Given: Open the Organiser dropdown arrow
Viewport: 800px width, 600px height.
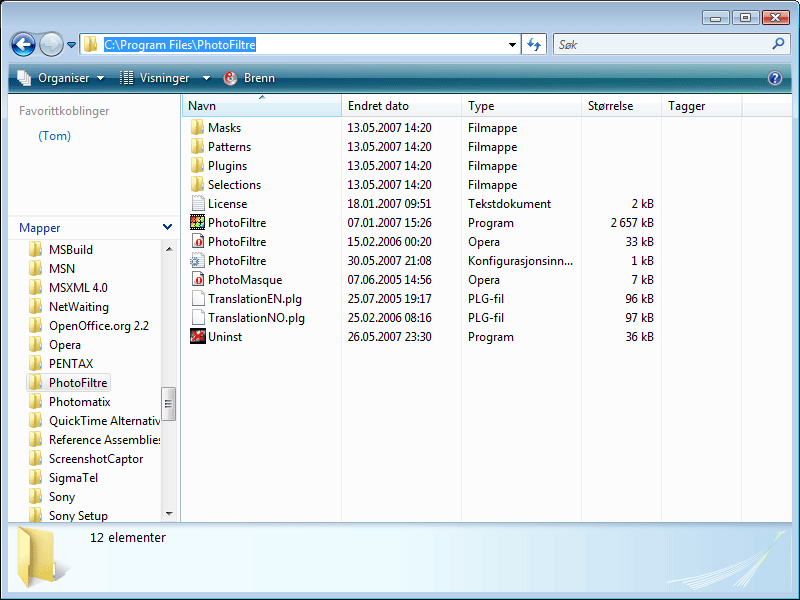Looking at the screenshot, I should point(101,78).
